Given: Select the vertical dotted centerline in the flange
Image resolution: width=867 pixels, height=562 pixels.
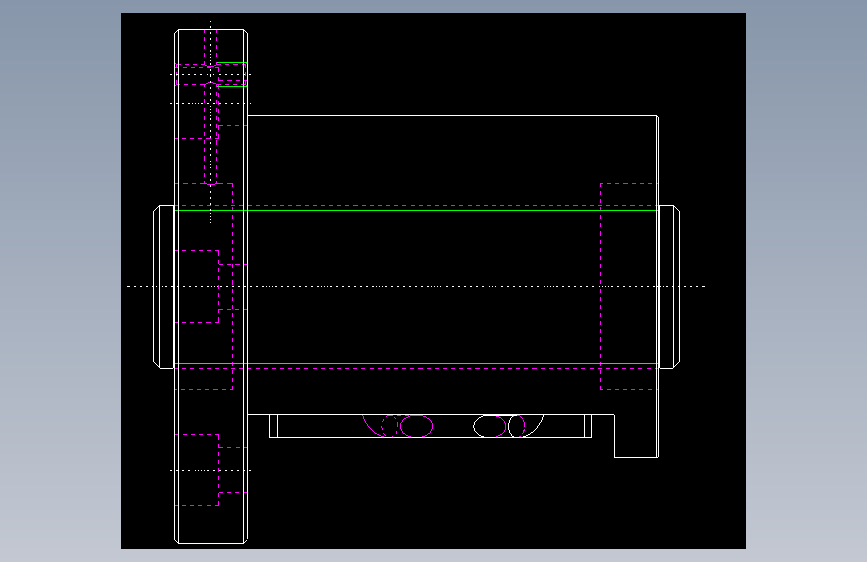Looking at the screenshot, I should pyautogui.click(x=210, y=122).
